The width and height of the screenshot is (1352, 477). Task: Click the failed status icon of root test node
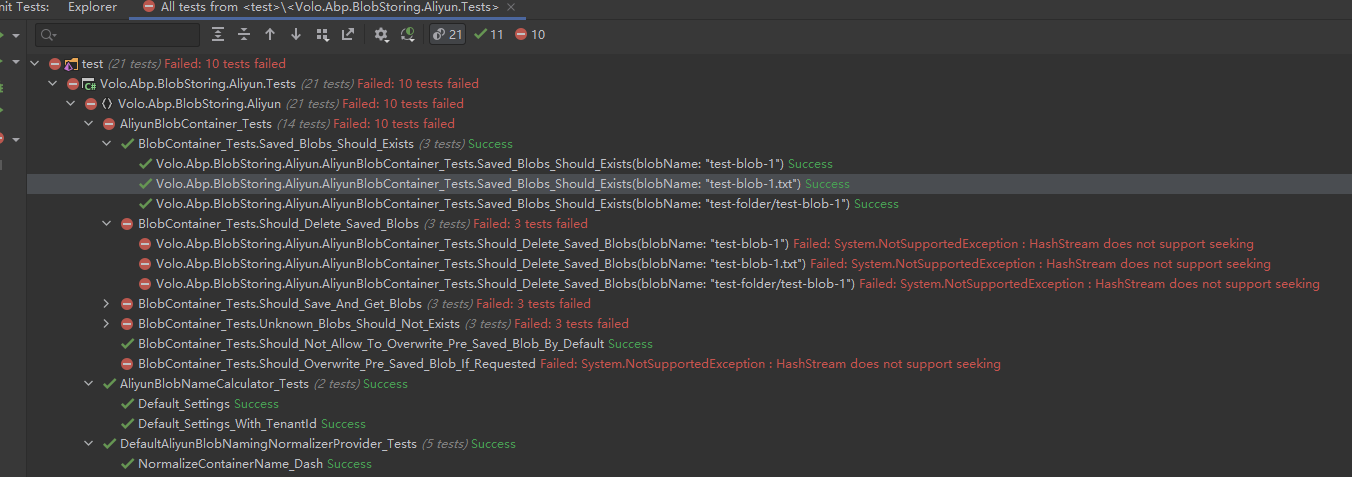pyautogui.click(x=55, y=64)
